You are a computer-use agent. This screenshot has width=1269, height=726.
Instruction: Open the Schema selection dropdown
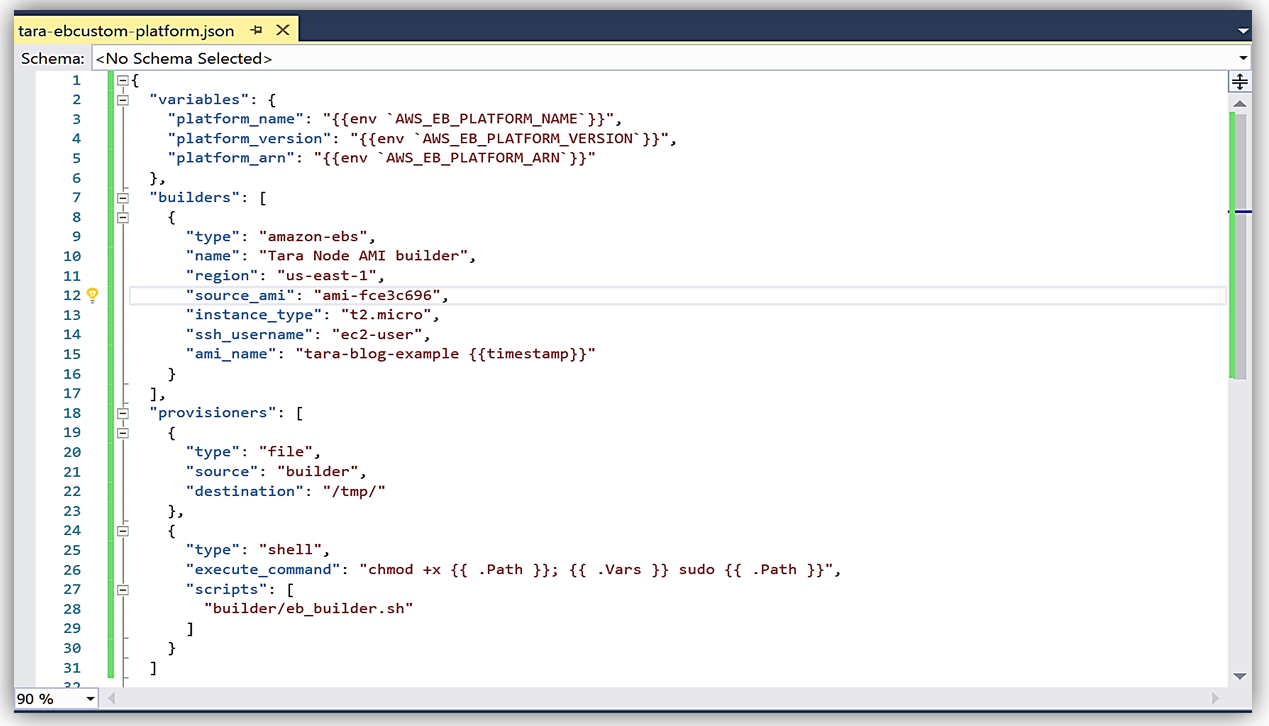click(1244, 59)
